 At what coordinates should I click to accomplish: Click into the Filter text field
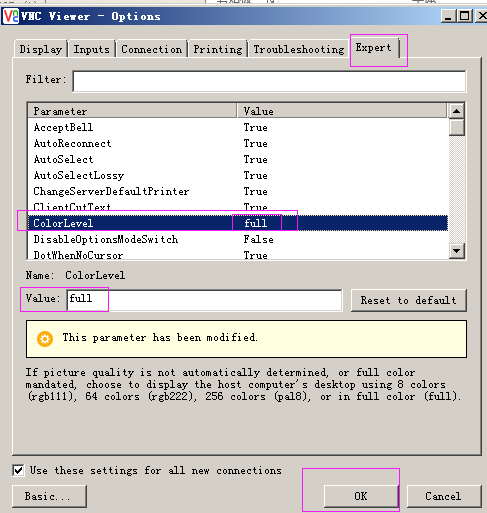269,81
